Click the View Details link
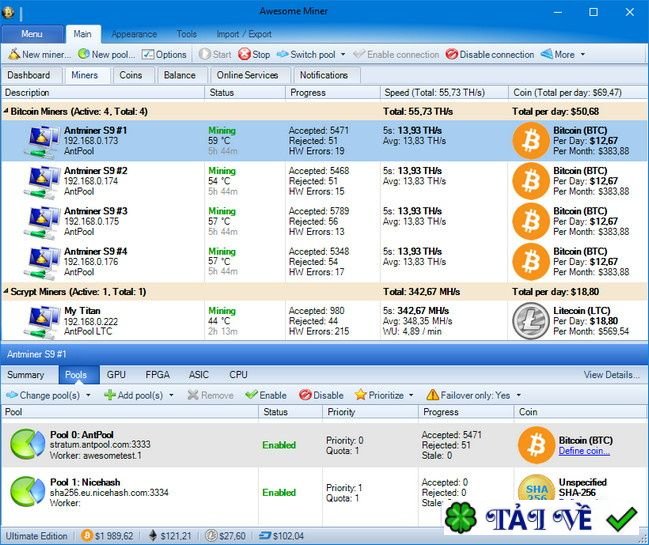The height and width of the screenshot is (545, 649). pyautogui.click(x=611, y=375)
